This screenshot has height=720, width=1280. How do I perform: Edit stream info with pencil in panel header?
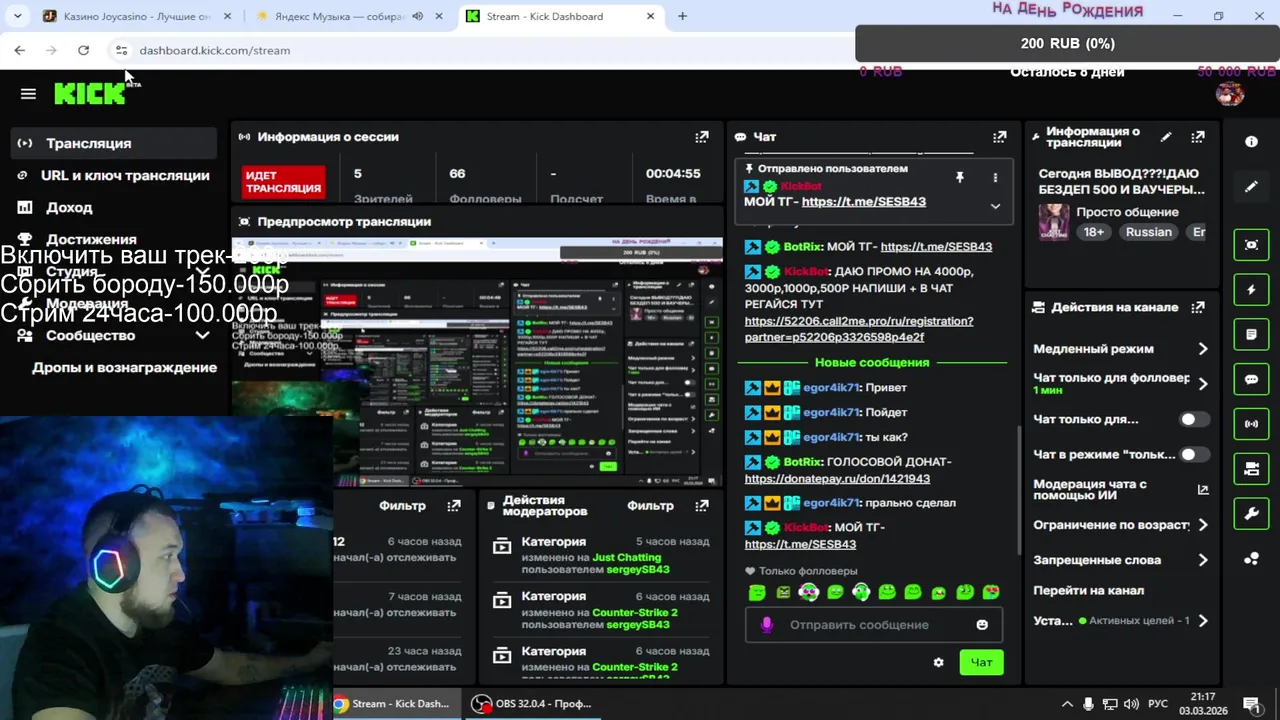coord(1166,137)
